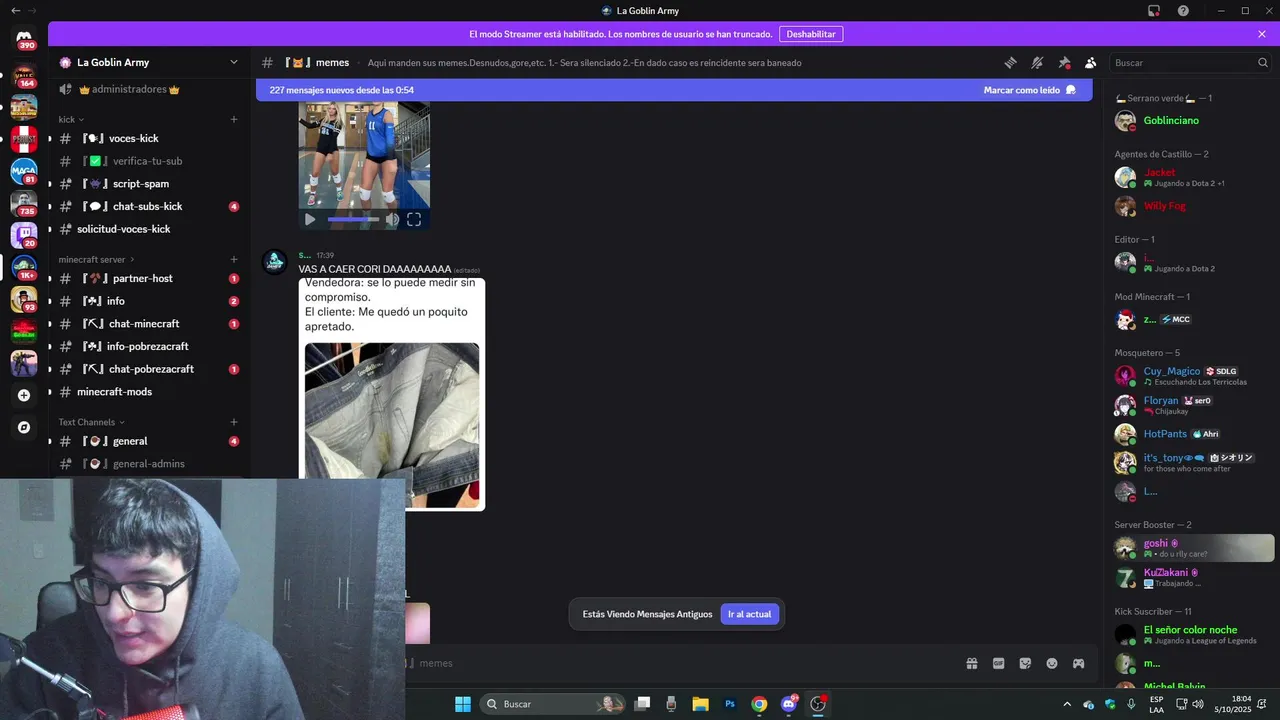1280x720 pixels.
Task: Open the chat-pobrezacraft channel
Action: pyautogui.click(x=150, y=369)
